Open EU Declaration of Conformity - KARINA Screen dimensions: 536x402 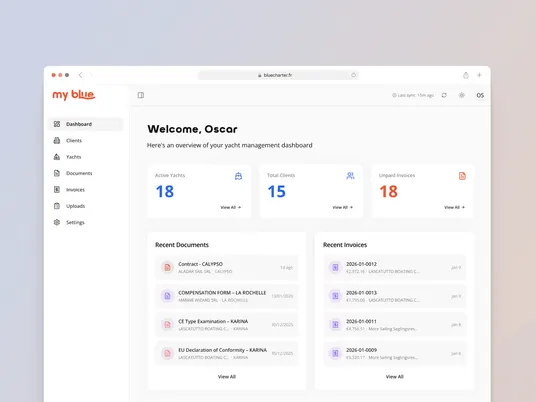[227, 353]
